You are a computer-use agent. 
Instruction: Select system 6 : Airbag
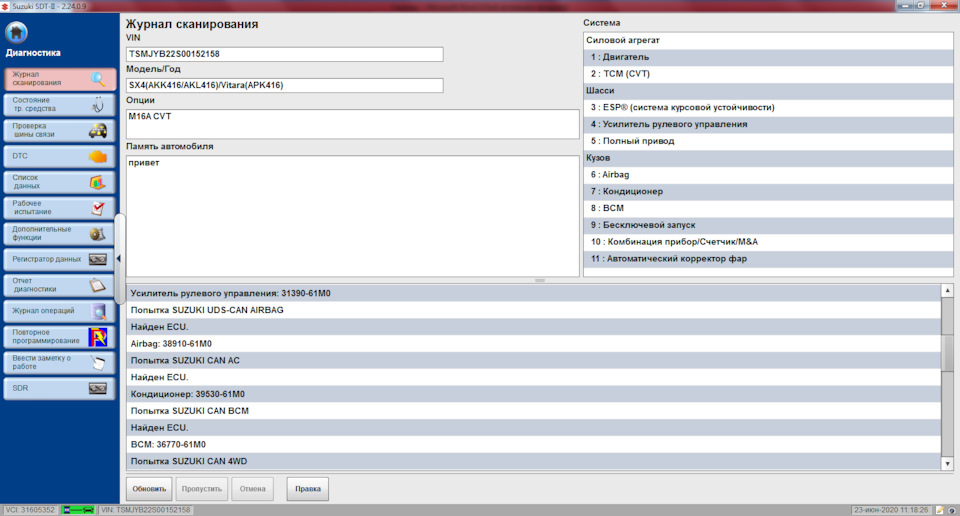768,174
